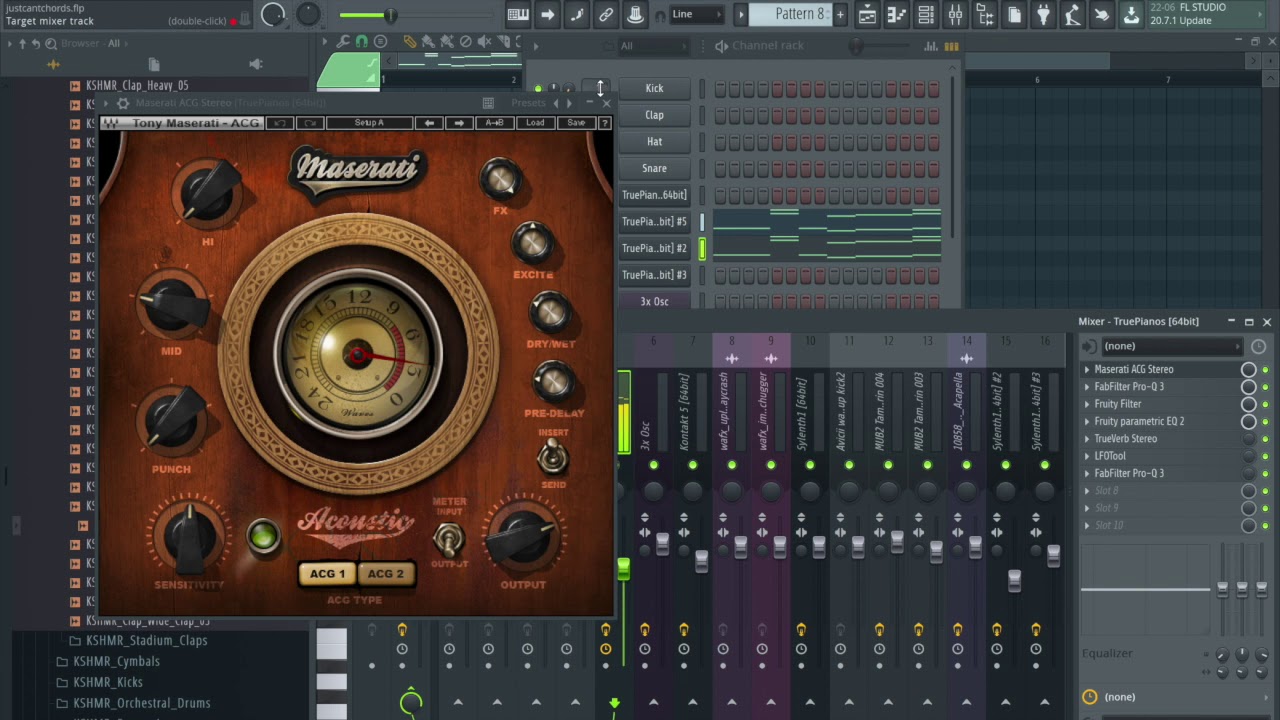
Task: Toggle Fruity Filter slot enable LED
Action: pyautogui.click(x=1265, y=404)
